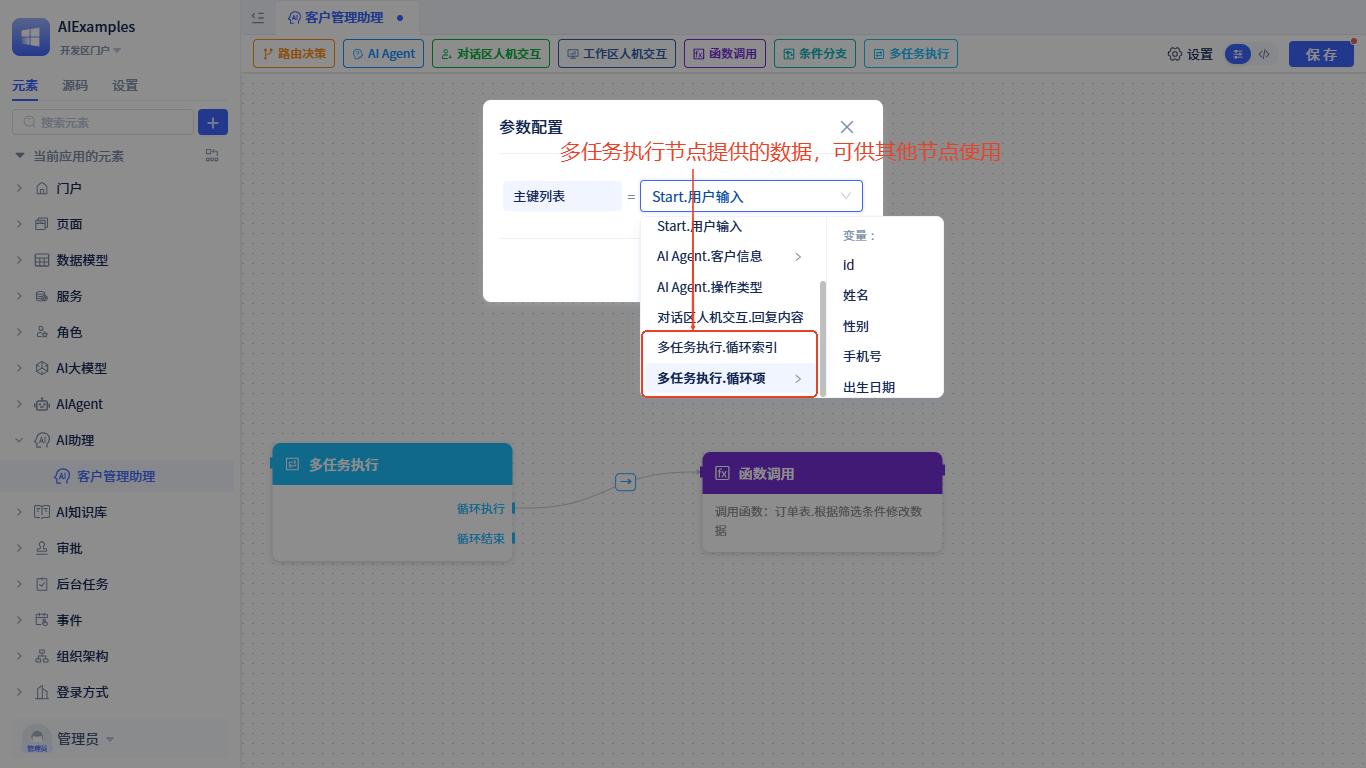Click the tree layout icon beside 当前应用的元素
Screen dimensions: 1366x768
click(212, 155)
